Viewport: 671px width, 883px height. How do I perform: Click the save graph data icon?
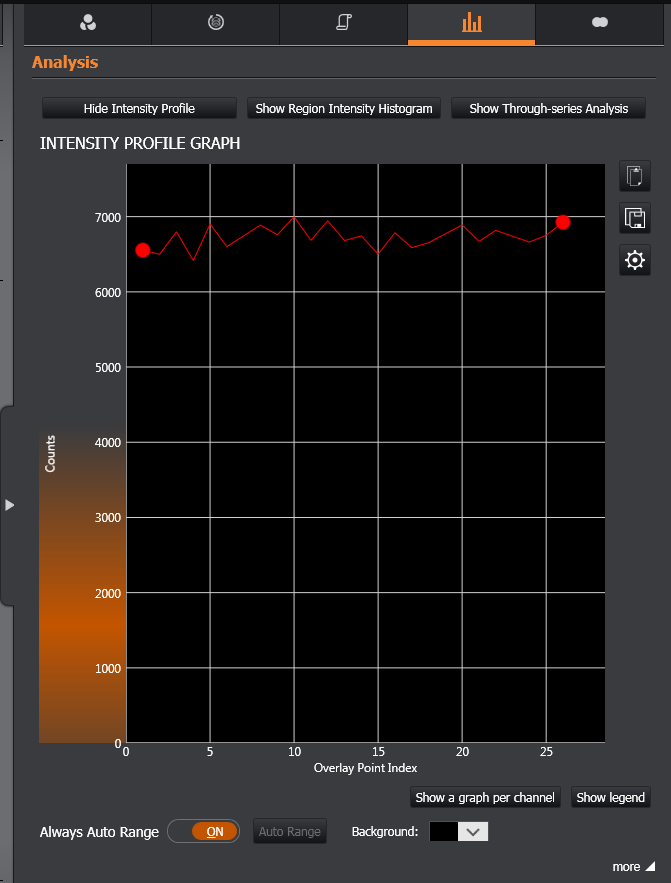(x=634, y=218)
